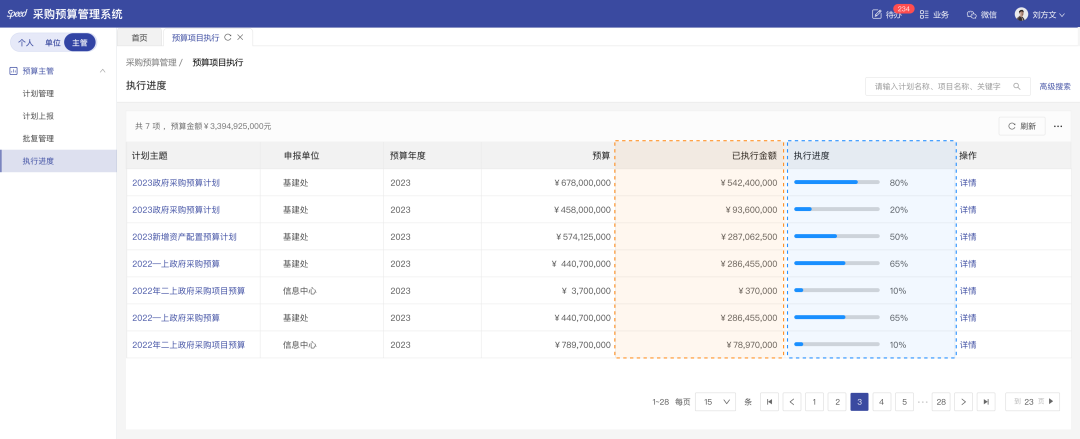The image size is (1080, 439).
Task: Click the user avatar of 刘方文
Action: coord(1021,14)
